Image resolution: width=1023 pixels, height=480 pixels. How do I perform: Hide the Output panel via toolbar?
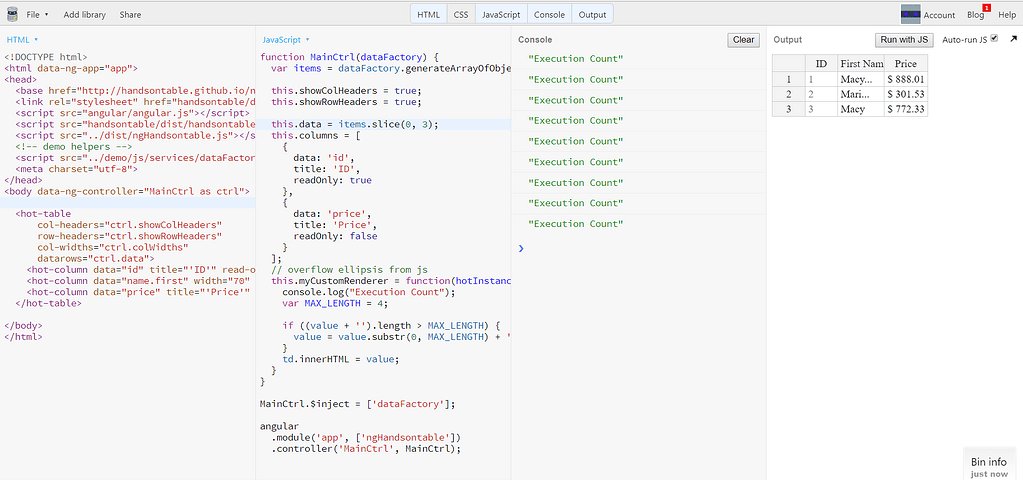(x=592, y=14)
